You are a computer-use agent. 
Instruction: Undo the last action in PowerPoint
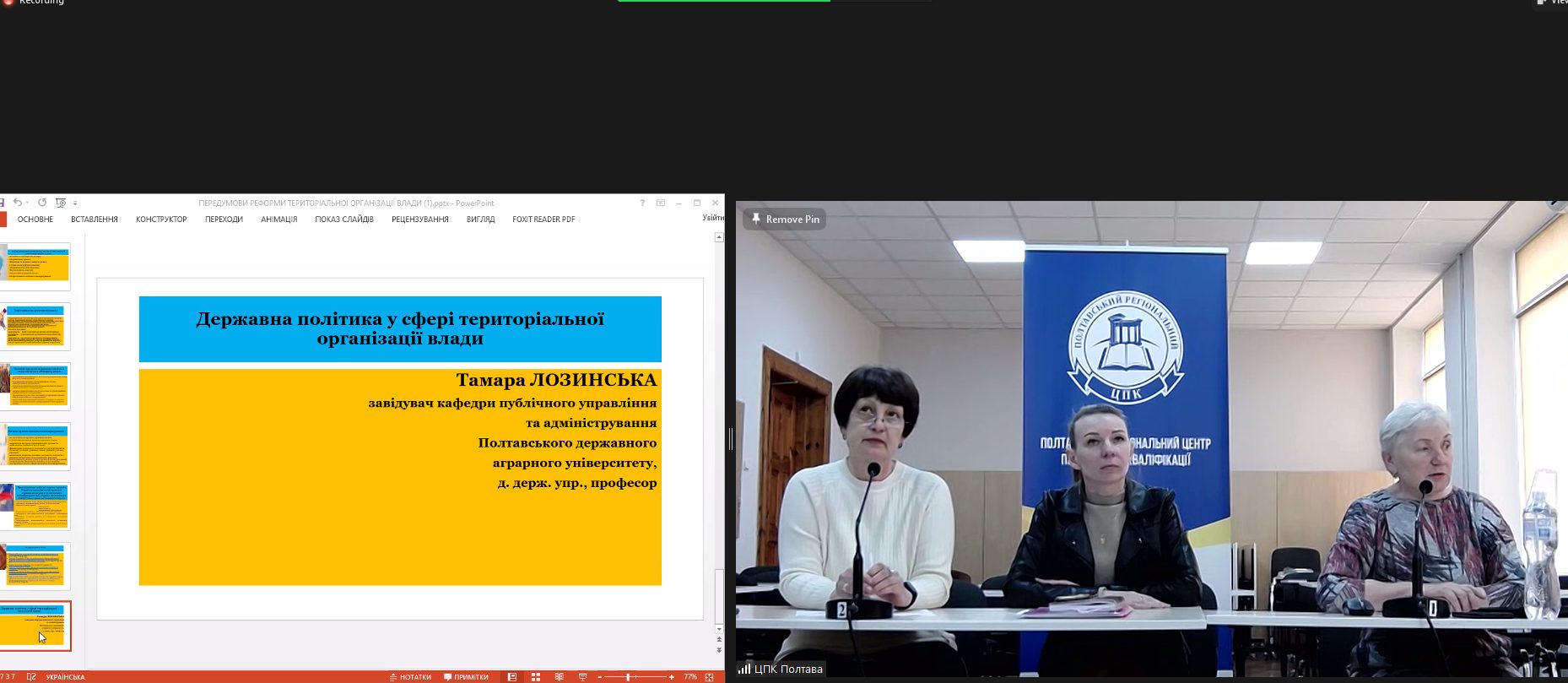point(17,203)
